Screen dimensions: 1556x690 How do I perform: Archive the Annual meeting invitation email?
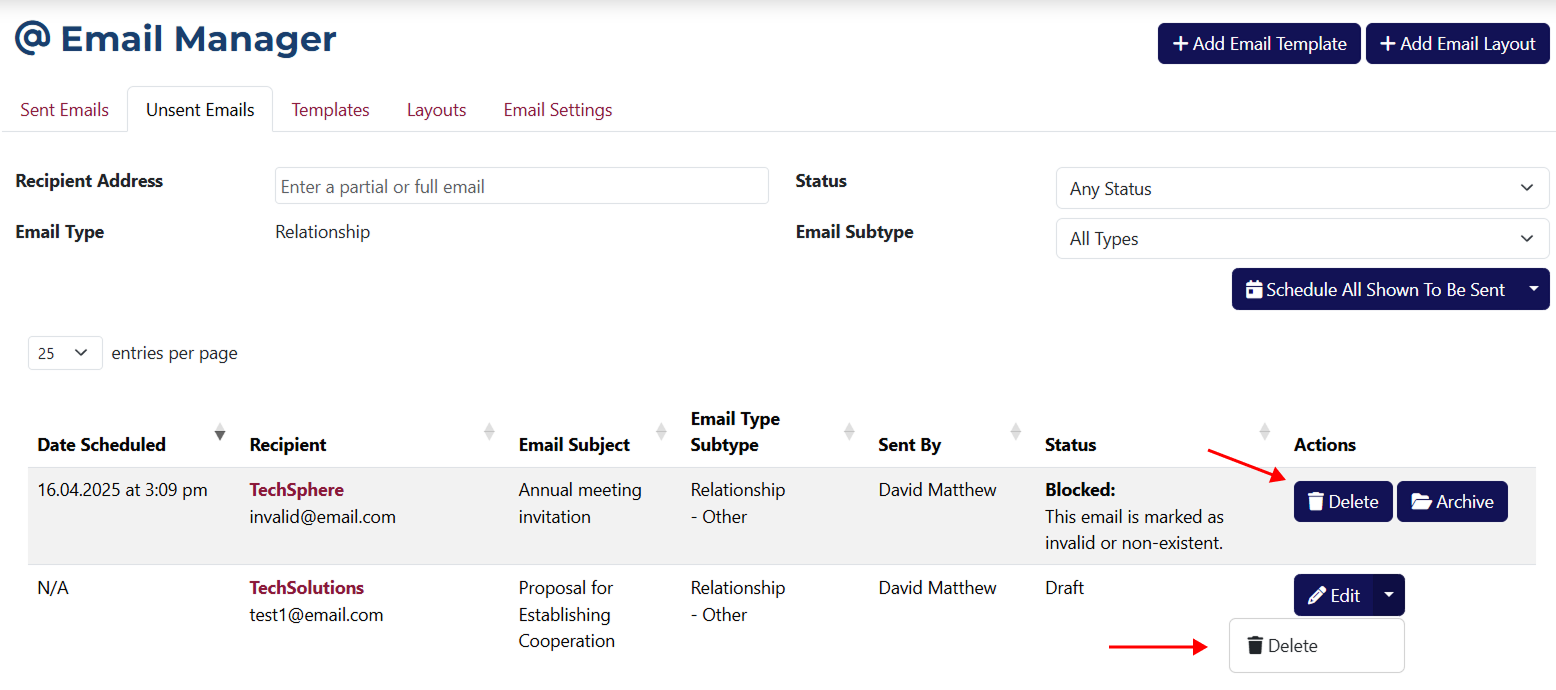(x=1451, y=502)
